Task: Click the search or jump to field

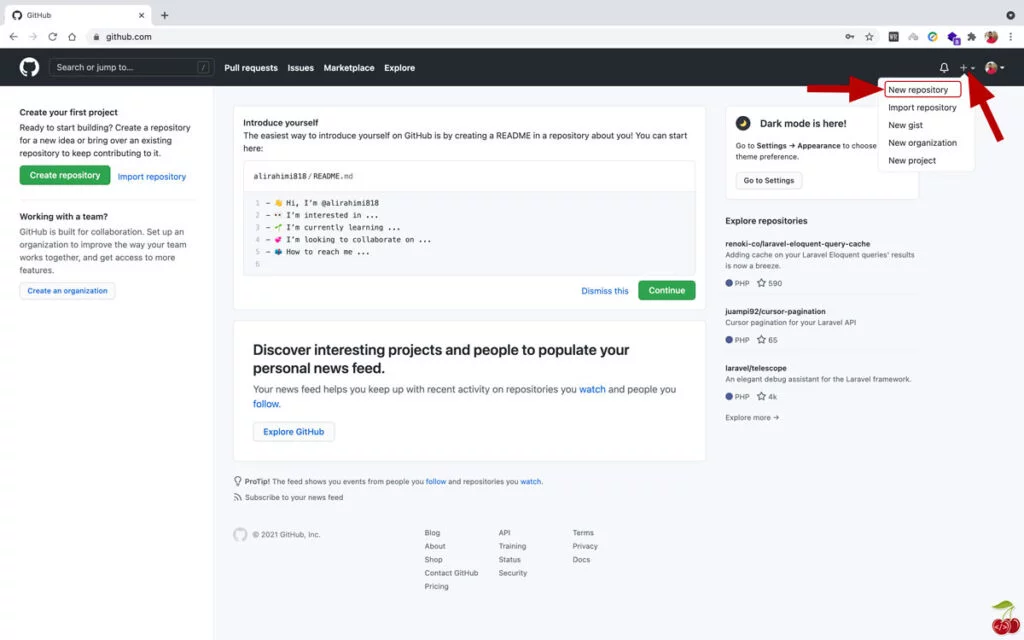Action: [x=130, y=67]
